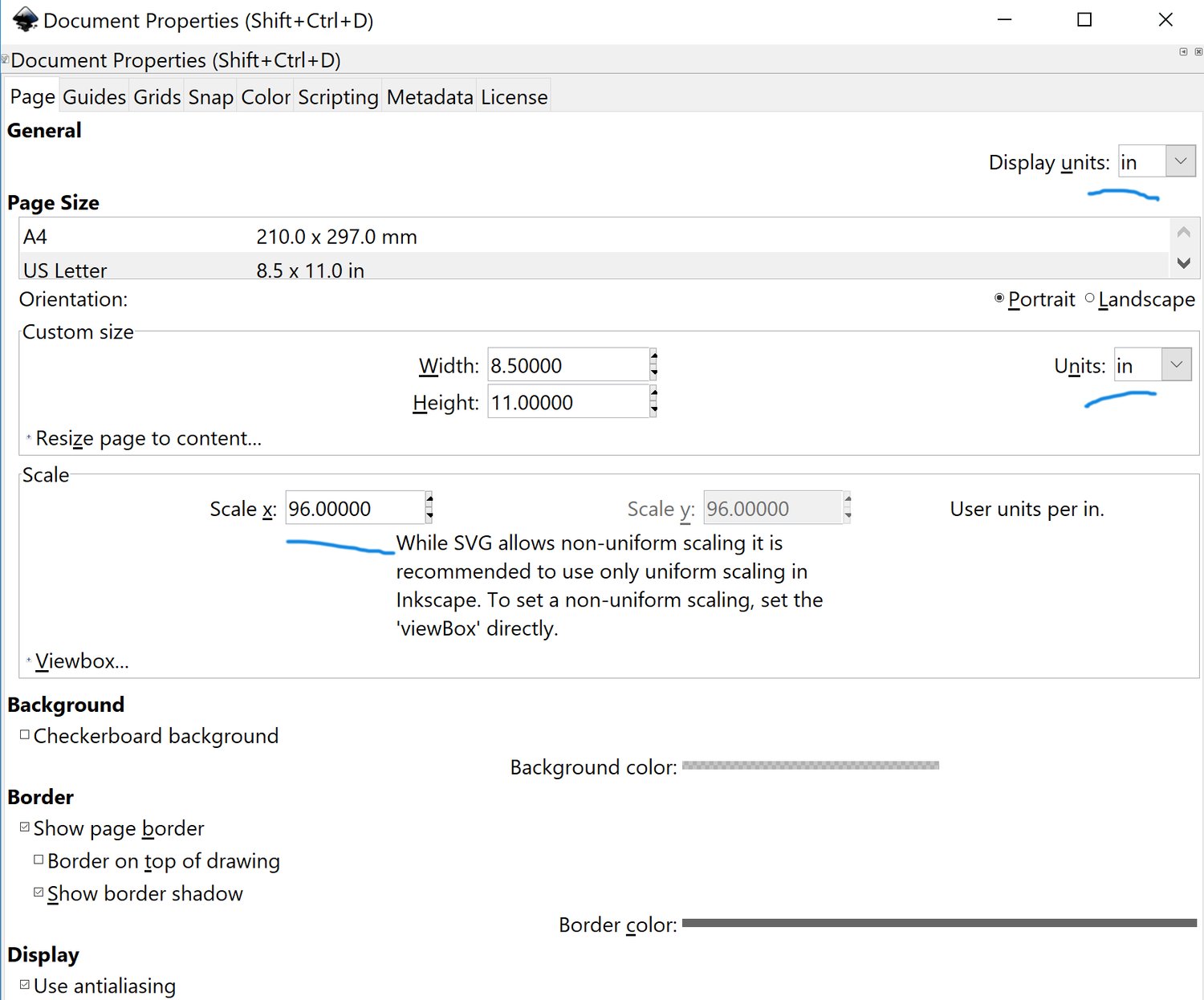Image resolution: width=1204 pixels, height=1000 pixels.
Task: Click the scroll-down arrow of the page size list
Action: [1183, 263]
